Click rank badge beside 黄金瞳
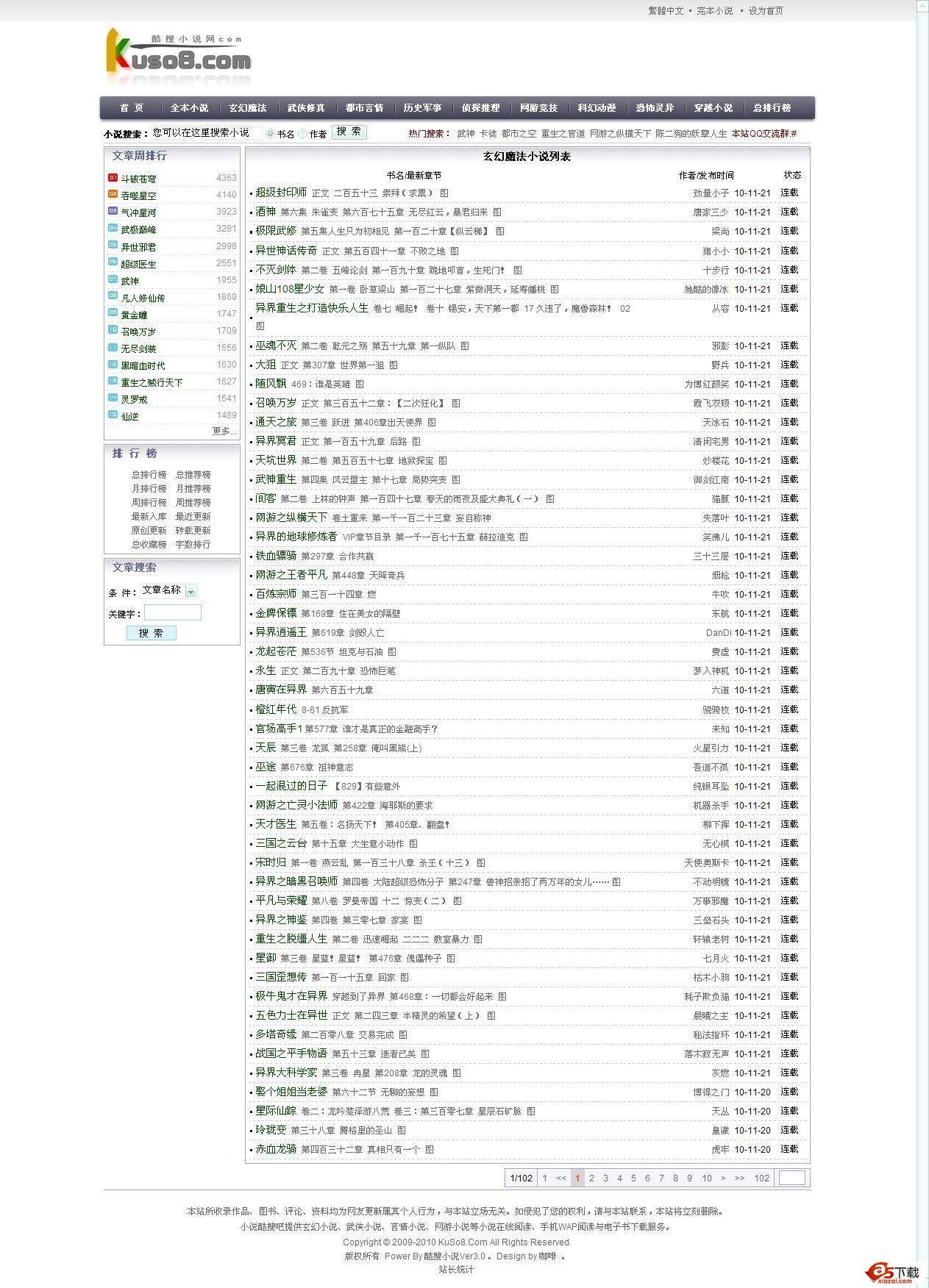Viewport: 929px width, 1288px height. pos(113,314)
